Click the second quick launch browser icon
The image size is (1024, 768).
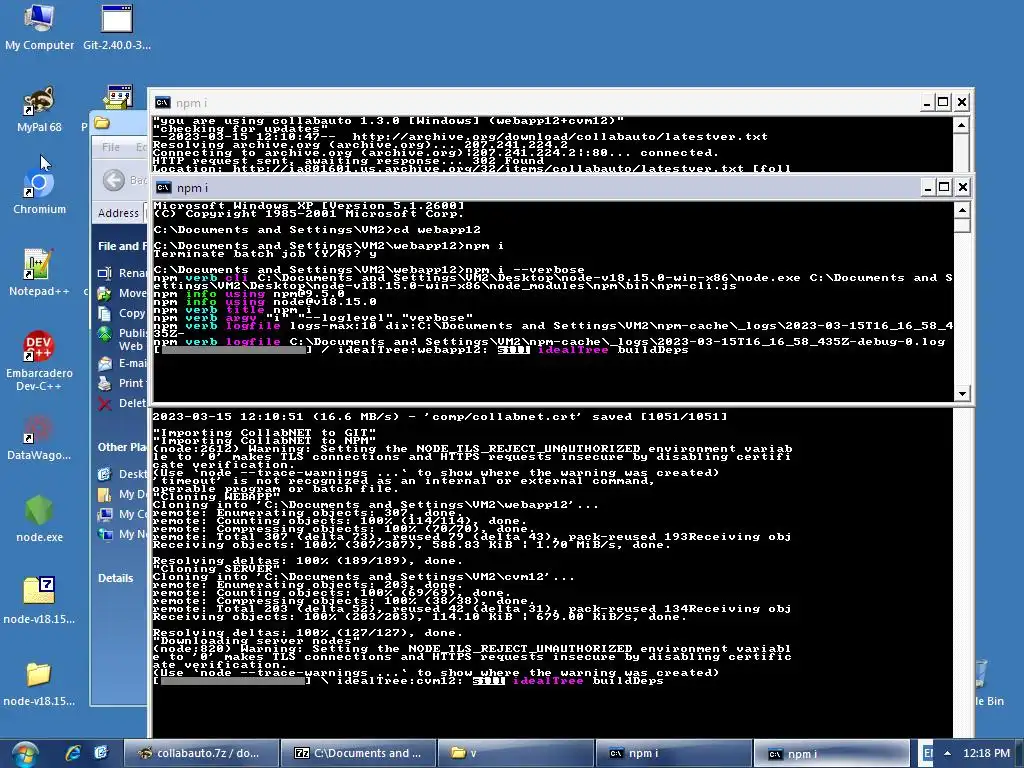click(x=101, y=753)
